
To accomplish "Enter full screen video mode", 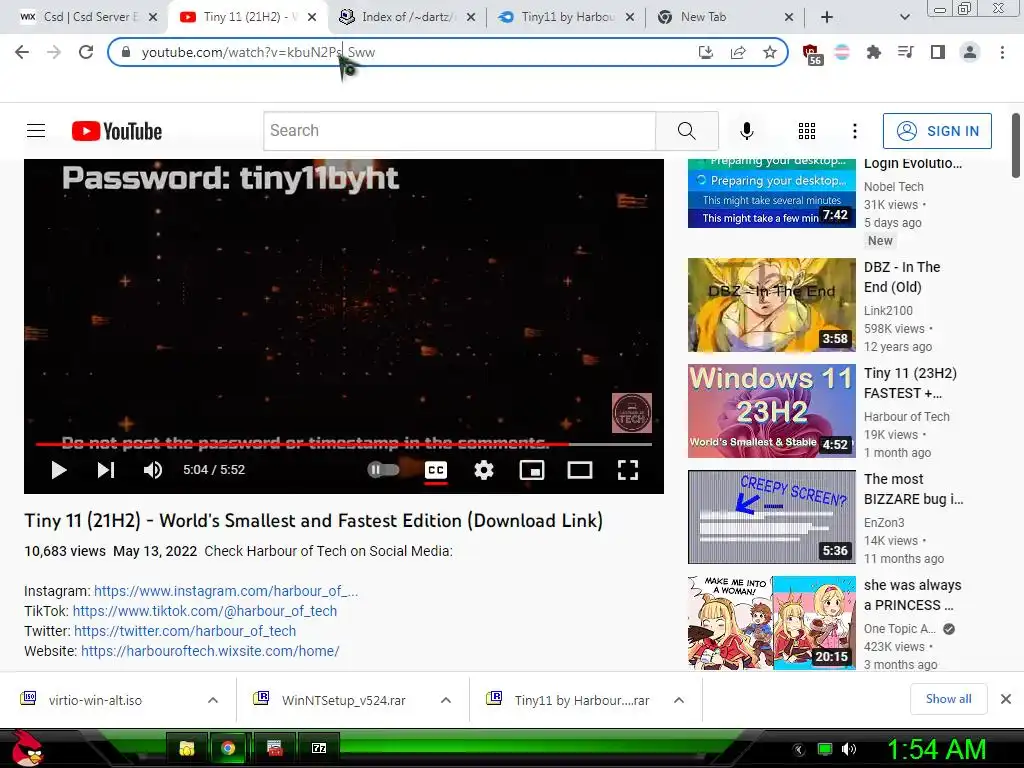I will (628, 470).
